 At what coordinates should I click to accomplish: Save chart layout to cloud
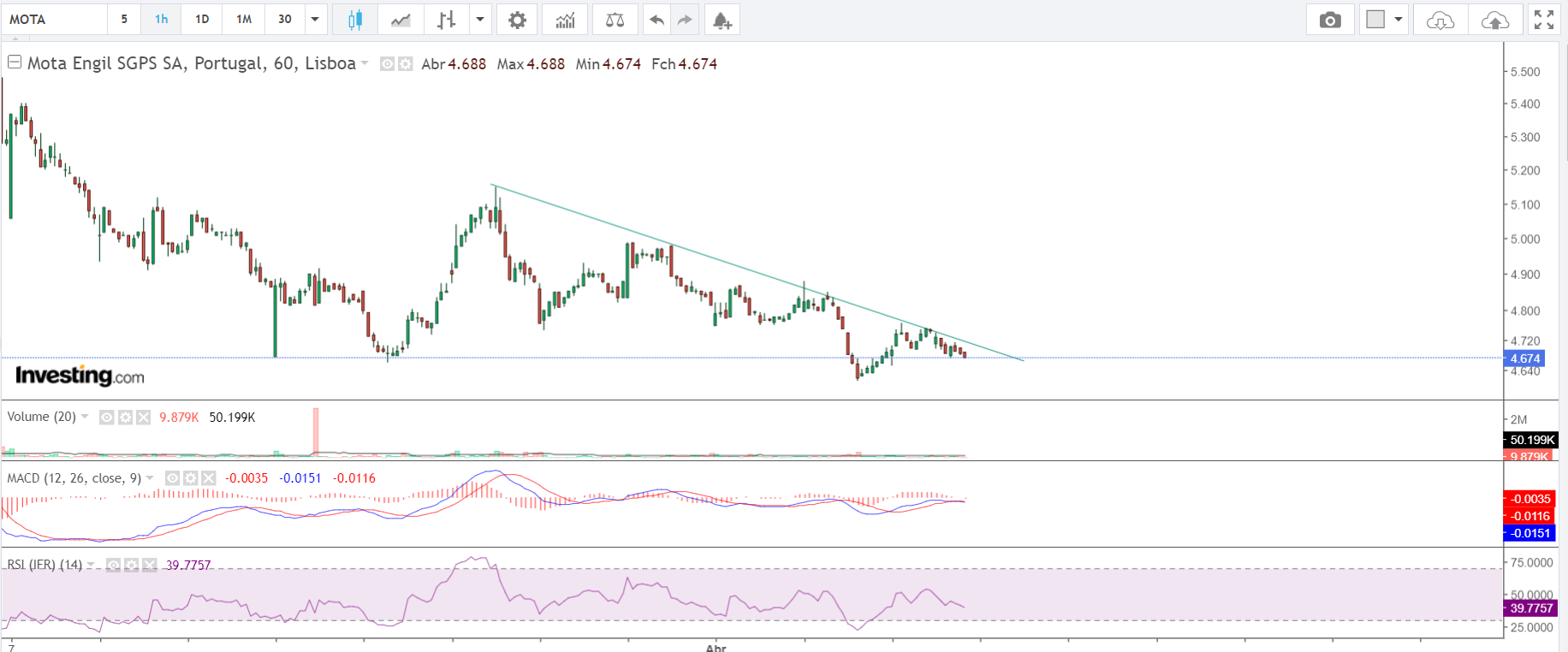(1495, 20)
